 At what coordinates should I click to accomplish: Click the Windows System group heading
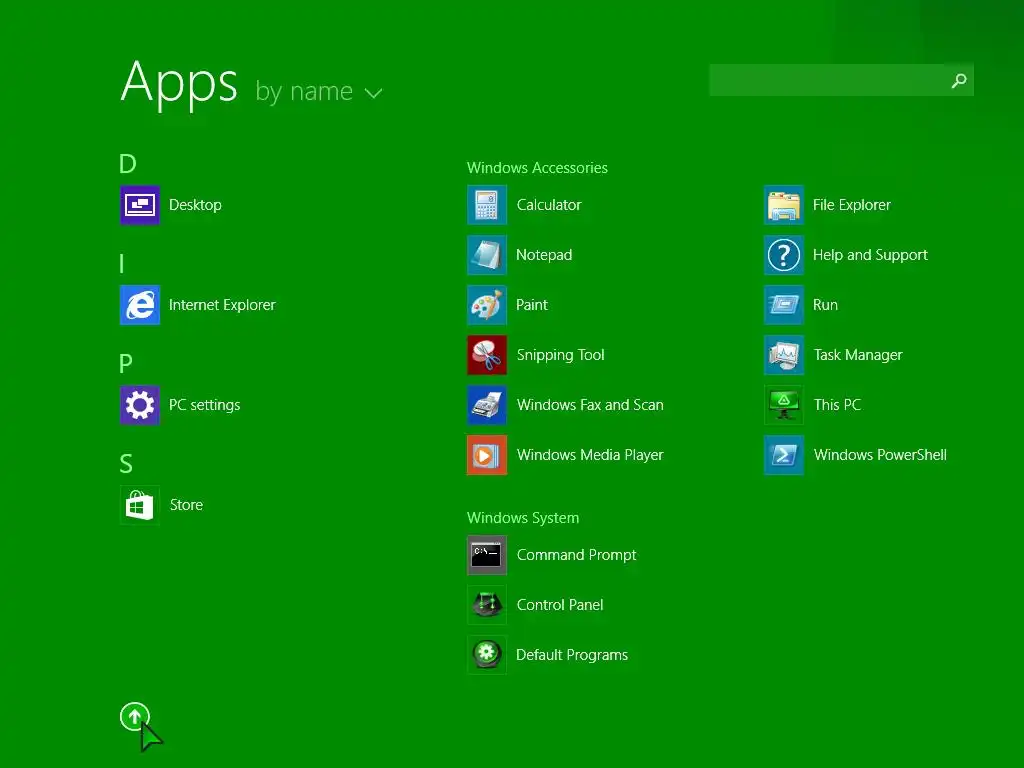pos(522,518)
